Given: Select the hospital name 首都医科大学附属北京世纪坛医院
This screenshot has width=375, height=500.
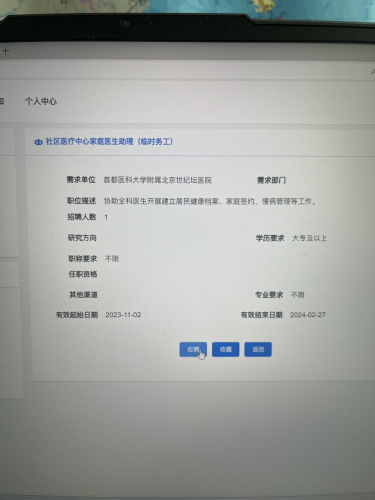Looking at the screenshot, I should (158, 180).
